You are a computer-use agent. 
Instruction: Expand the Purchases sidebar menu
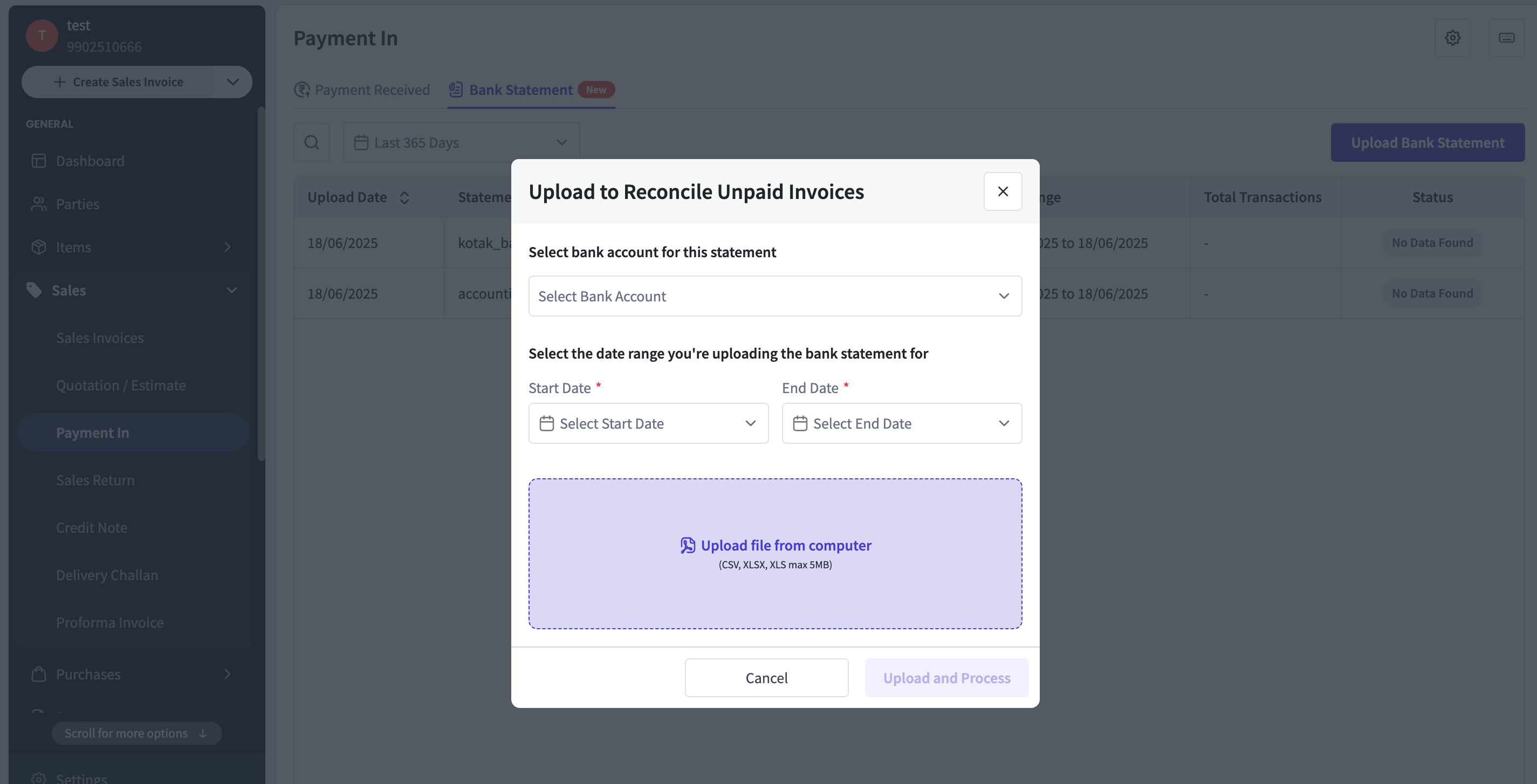133,673
